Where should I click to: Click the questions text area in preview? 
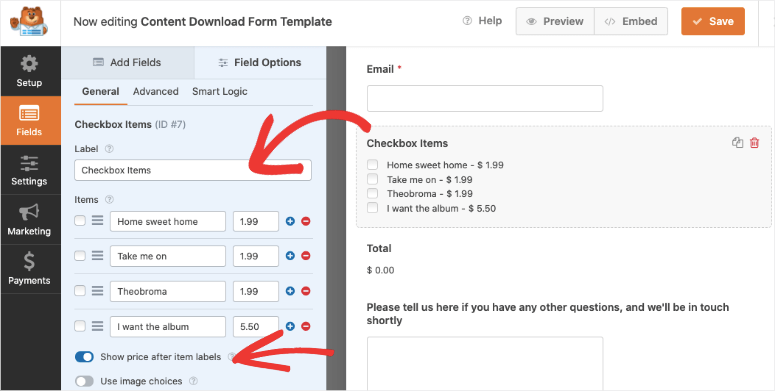click(485, 364)
